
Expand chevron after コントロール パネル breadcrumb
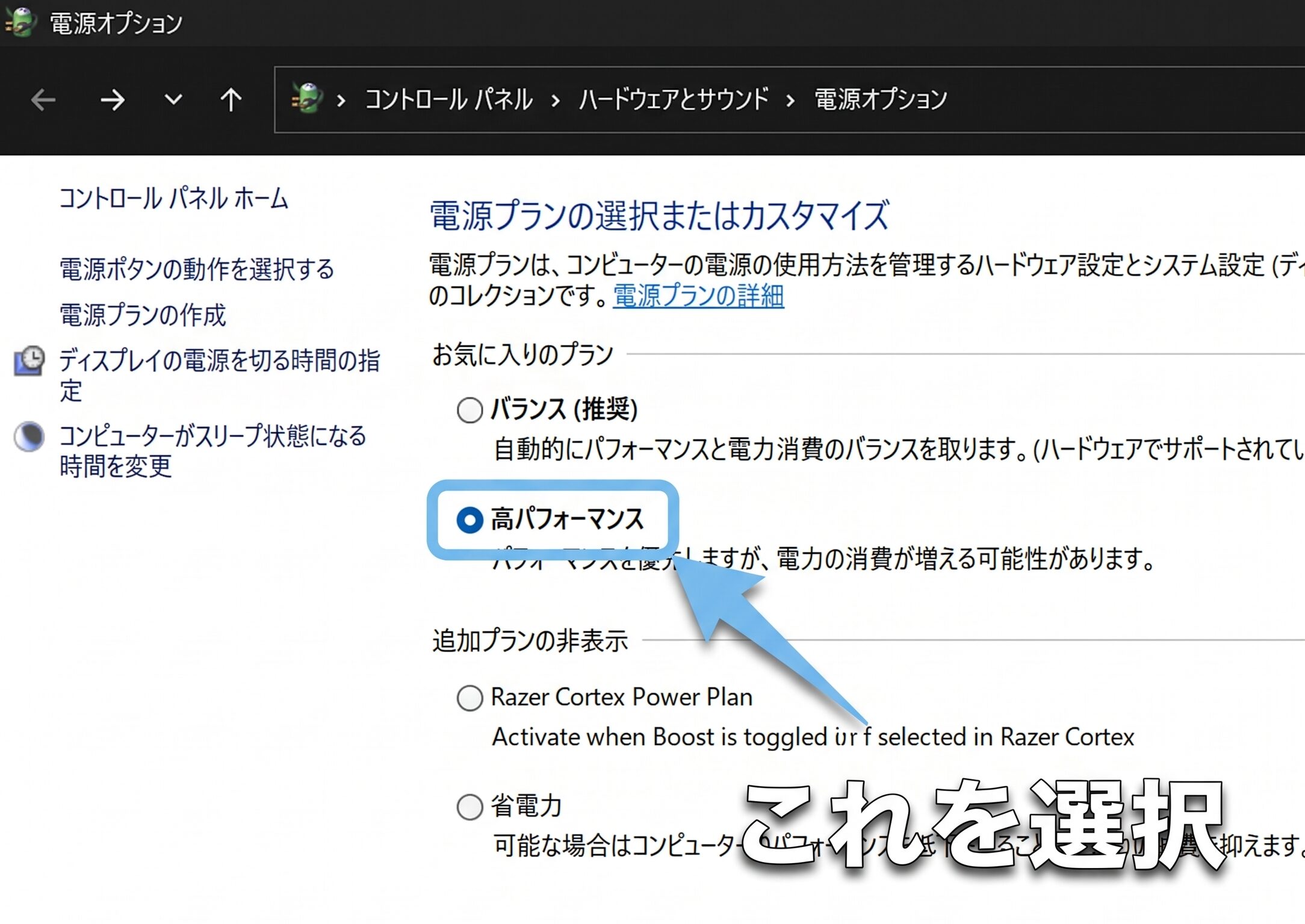tap(556, 101)
